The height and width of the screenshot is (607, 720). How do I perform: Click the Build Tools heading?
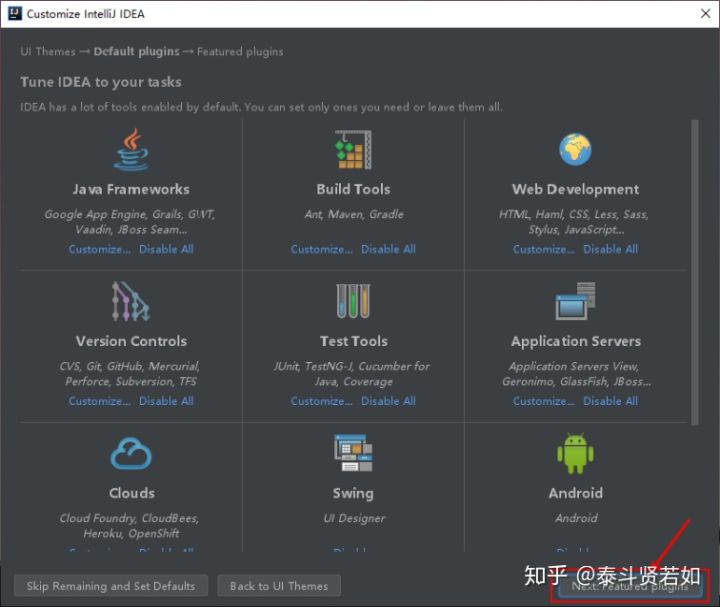click(x=353, y=189)
